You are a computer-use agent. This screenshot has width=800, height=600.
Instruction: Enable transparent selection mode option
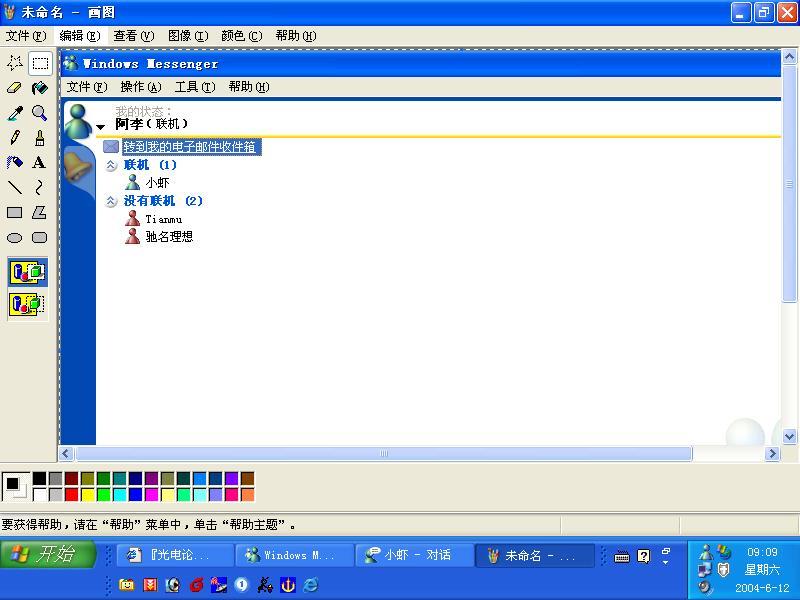click(28, 305)
